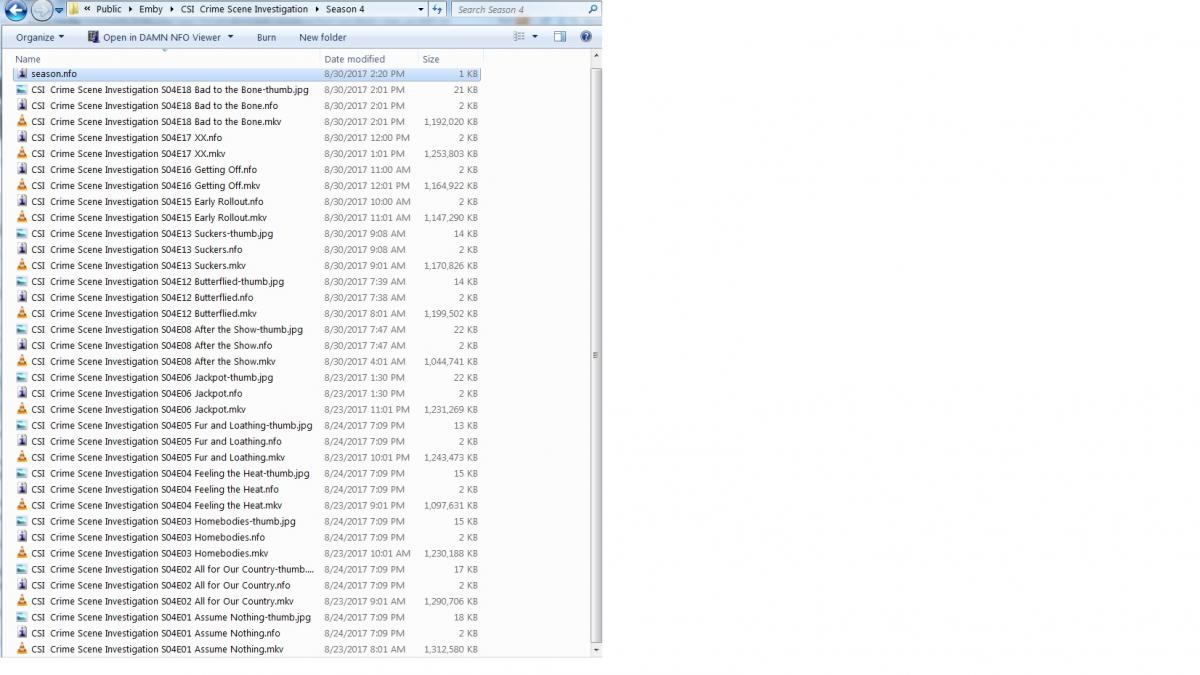Viewport: 1200px width, 675px height.
Task: Click the NFO icon of S04E08 After the Show.nfo
Action: pos(22,346)
